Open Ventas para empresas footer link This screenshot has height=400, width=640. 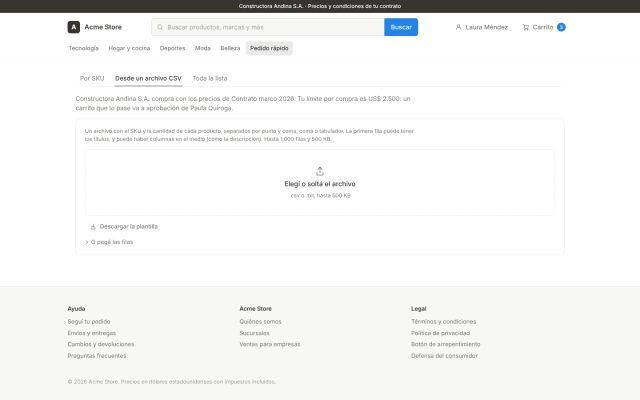point(270,344)
